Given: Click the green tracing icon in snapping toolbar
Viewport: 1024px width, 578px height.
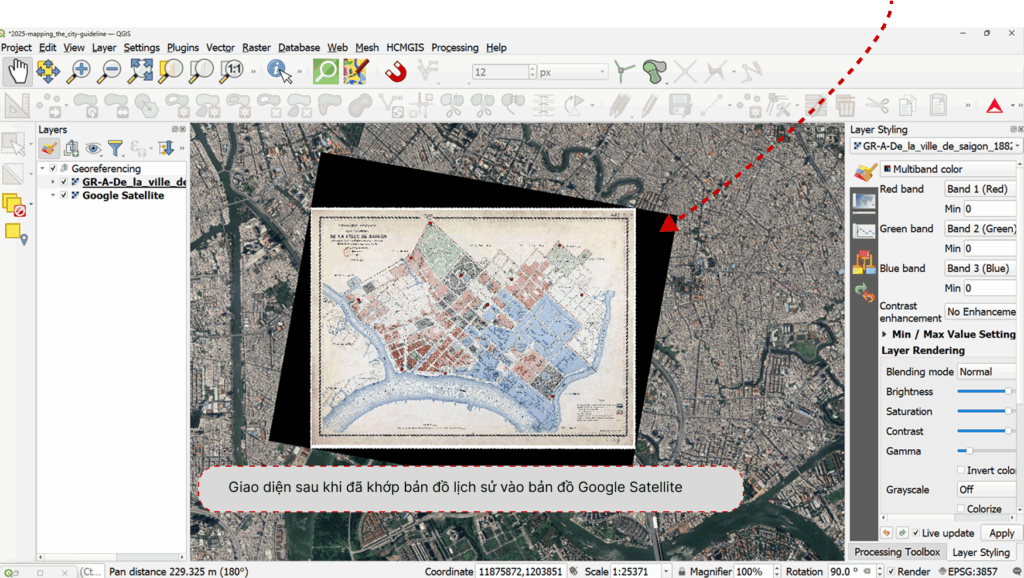Looking at the screenshot, I should coord(624,71).
